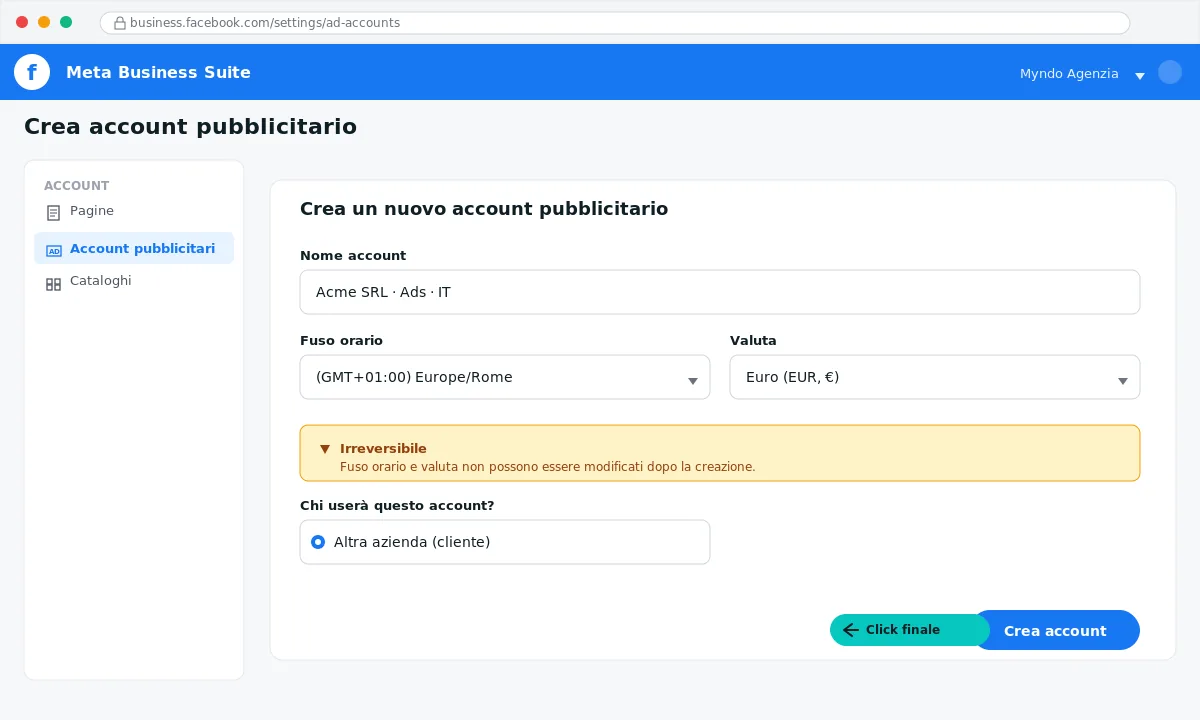Click the red close window button

coord(22,22)
